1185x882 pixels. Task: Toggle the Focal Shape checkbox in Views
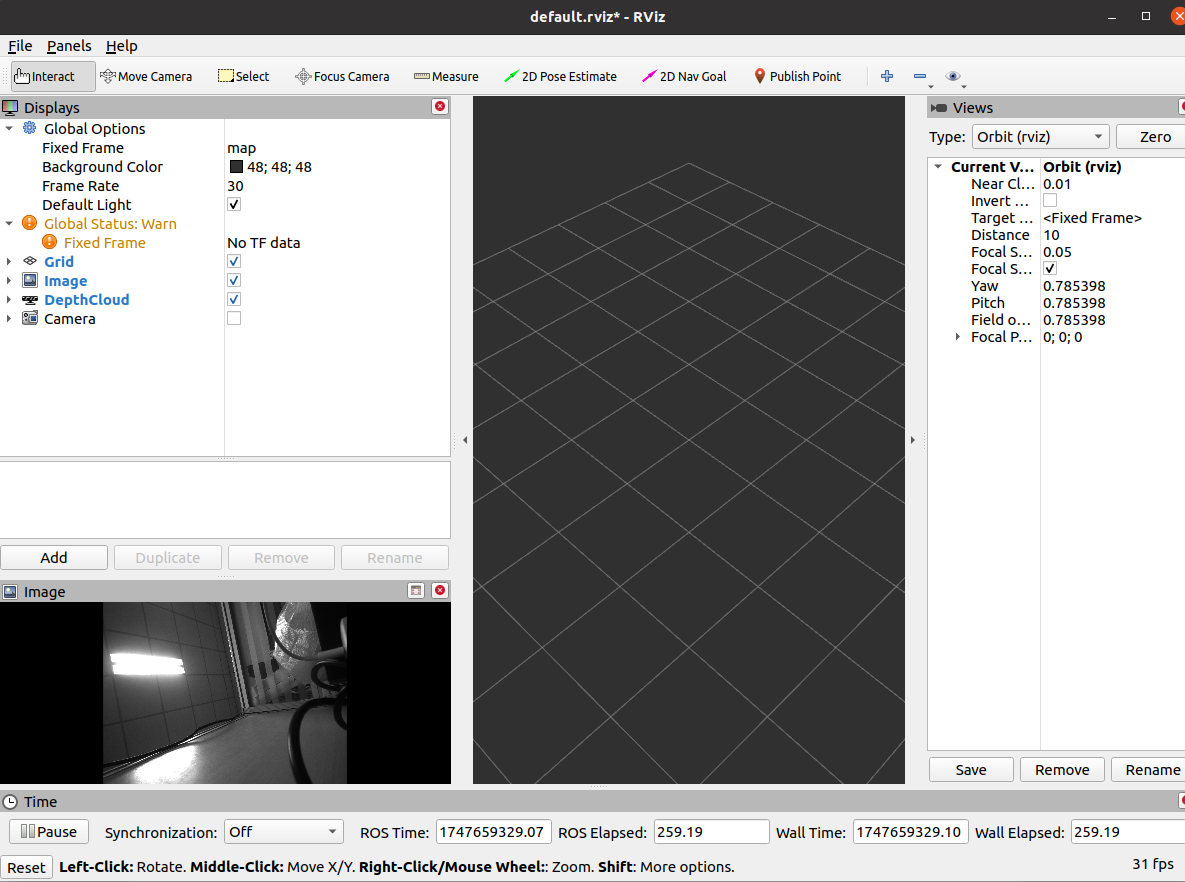point(1050,268)
